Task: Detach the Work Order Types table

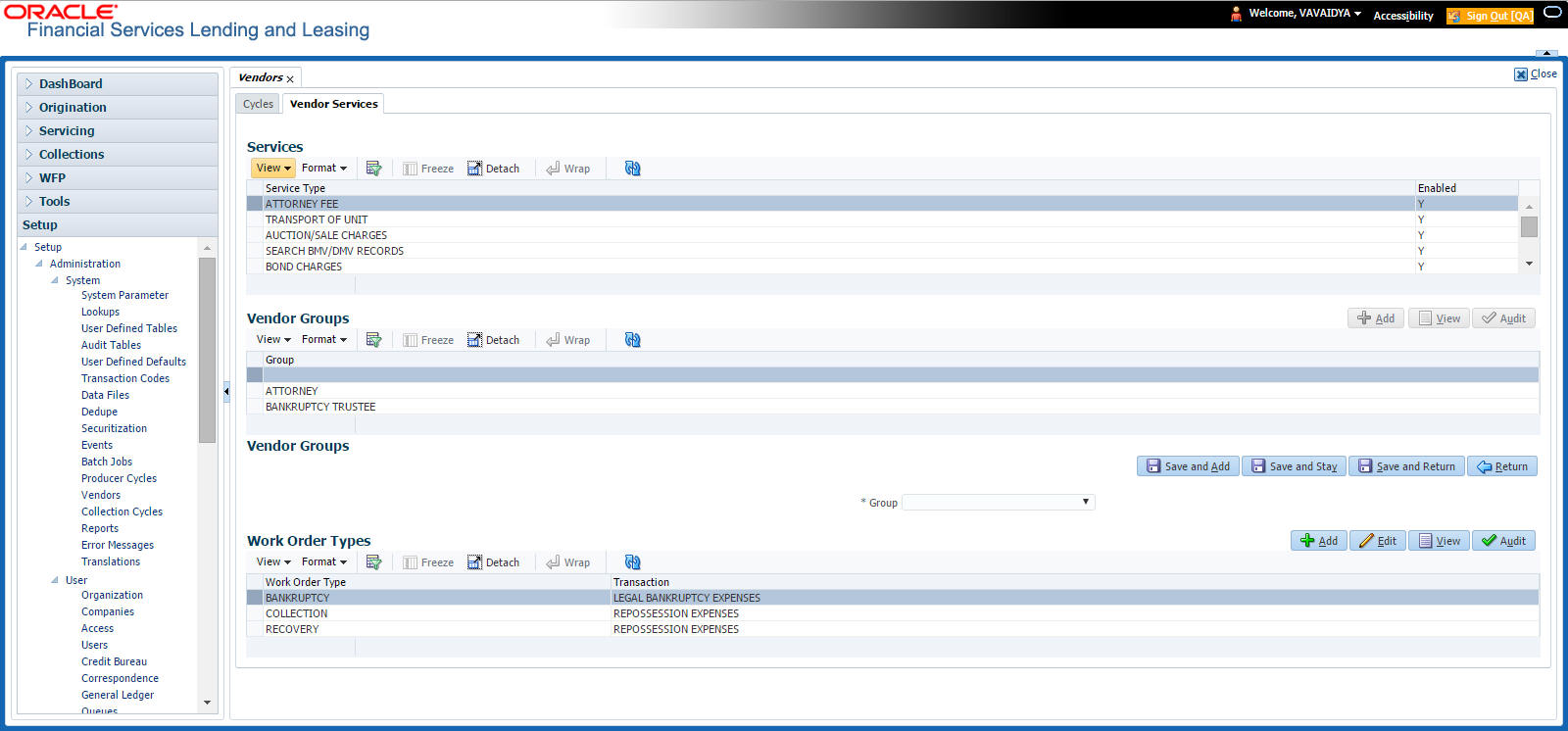Action: click(x=493, y=562)
